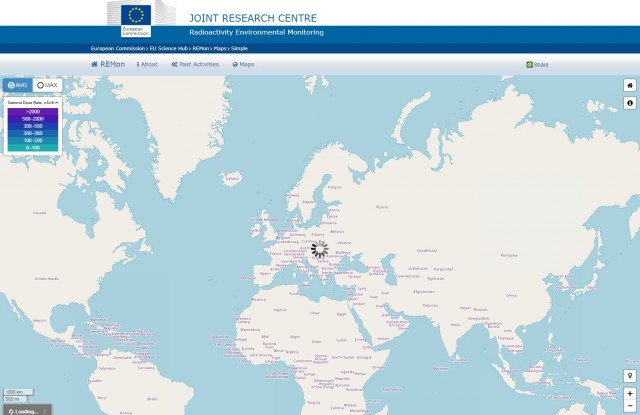Viewport: 640px width, 415px height.
Task: Select the MAX radio option
Action: [x=47, y=85]
